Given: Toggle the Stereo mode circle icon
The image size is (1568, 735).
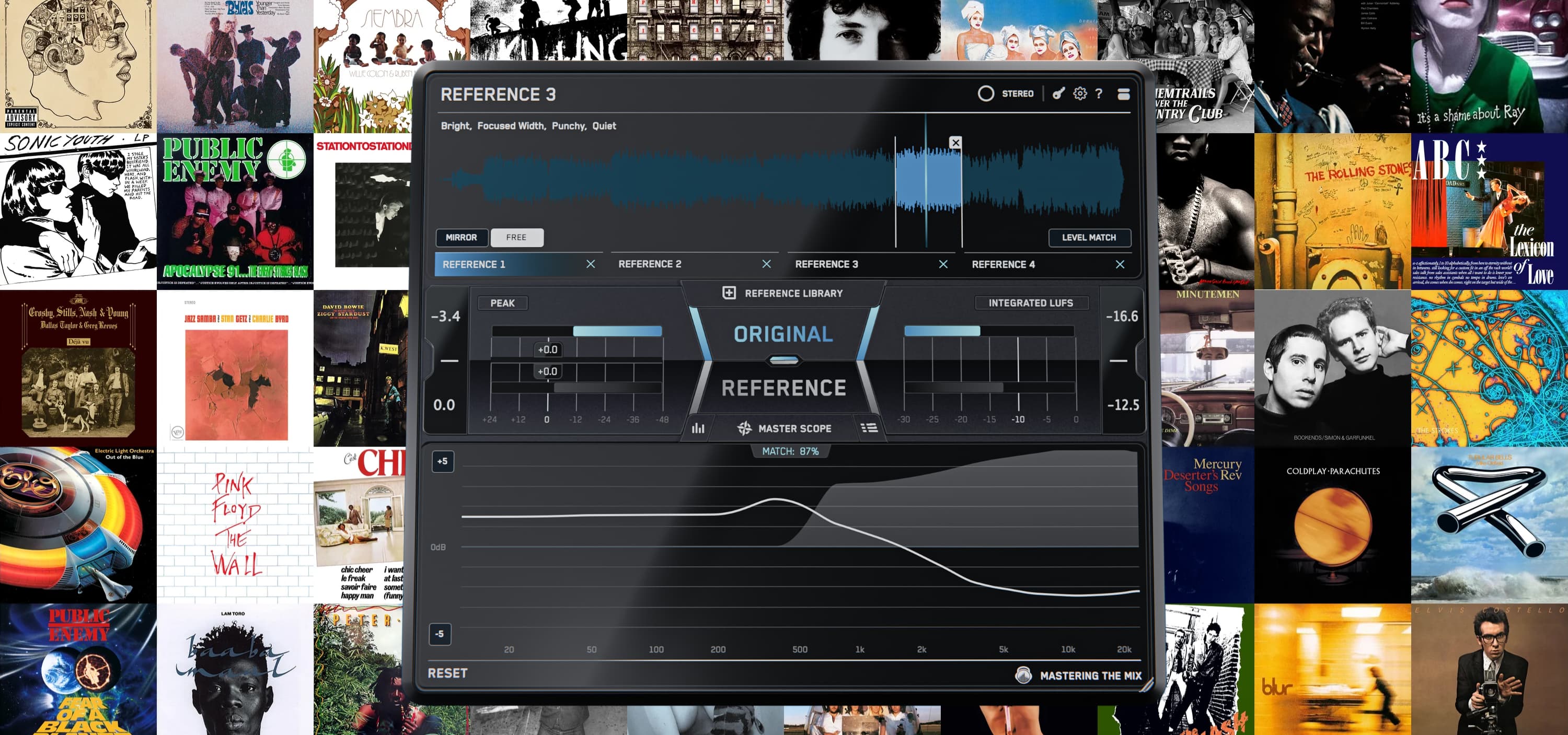Looking at the screenshot, I should (985, 93).
